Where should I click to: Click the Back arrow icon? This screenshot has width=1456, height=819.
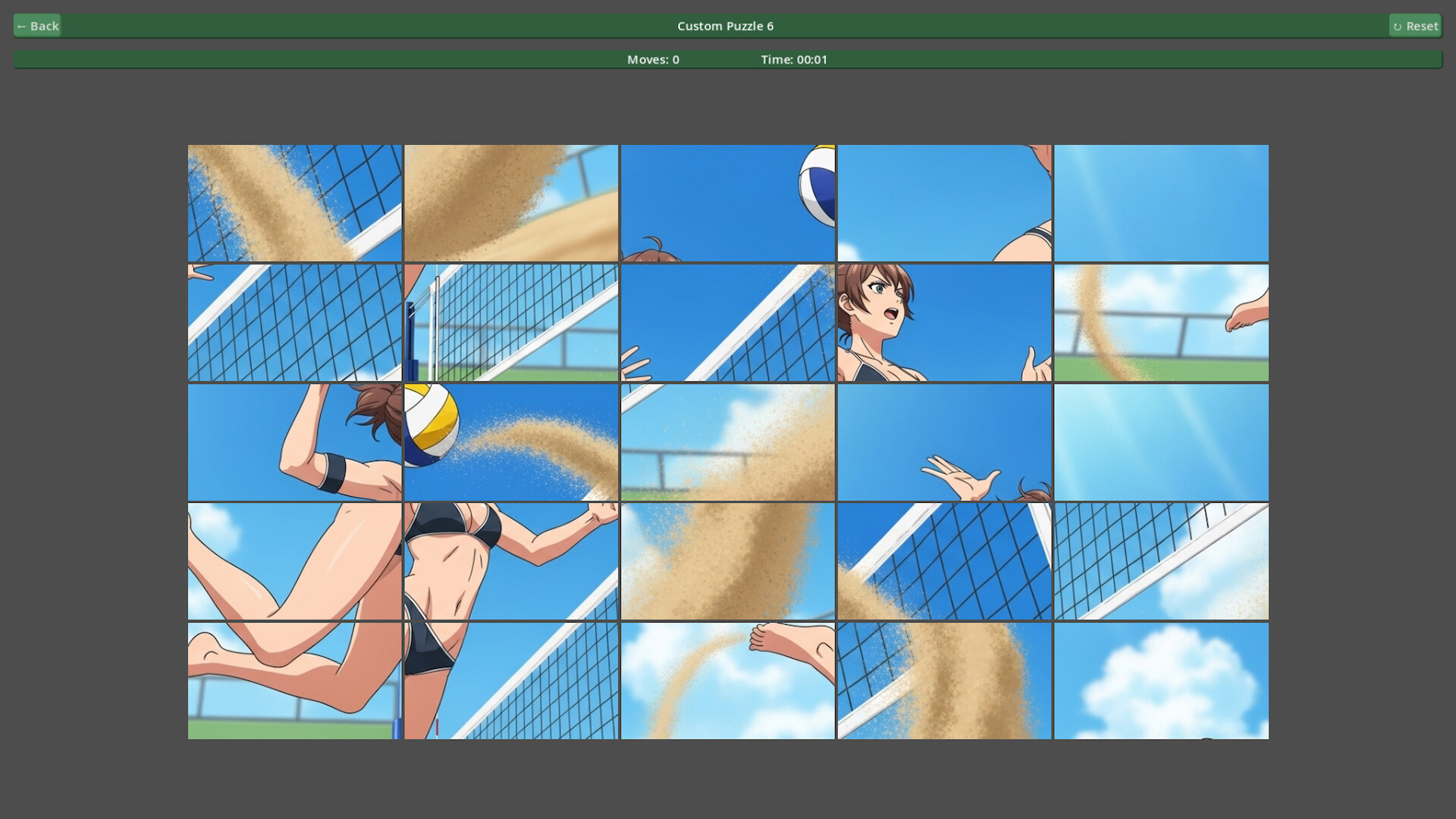pos(24,25)
